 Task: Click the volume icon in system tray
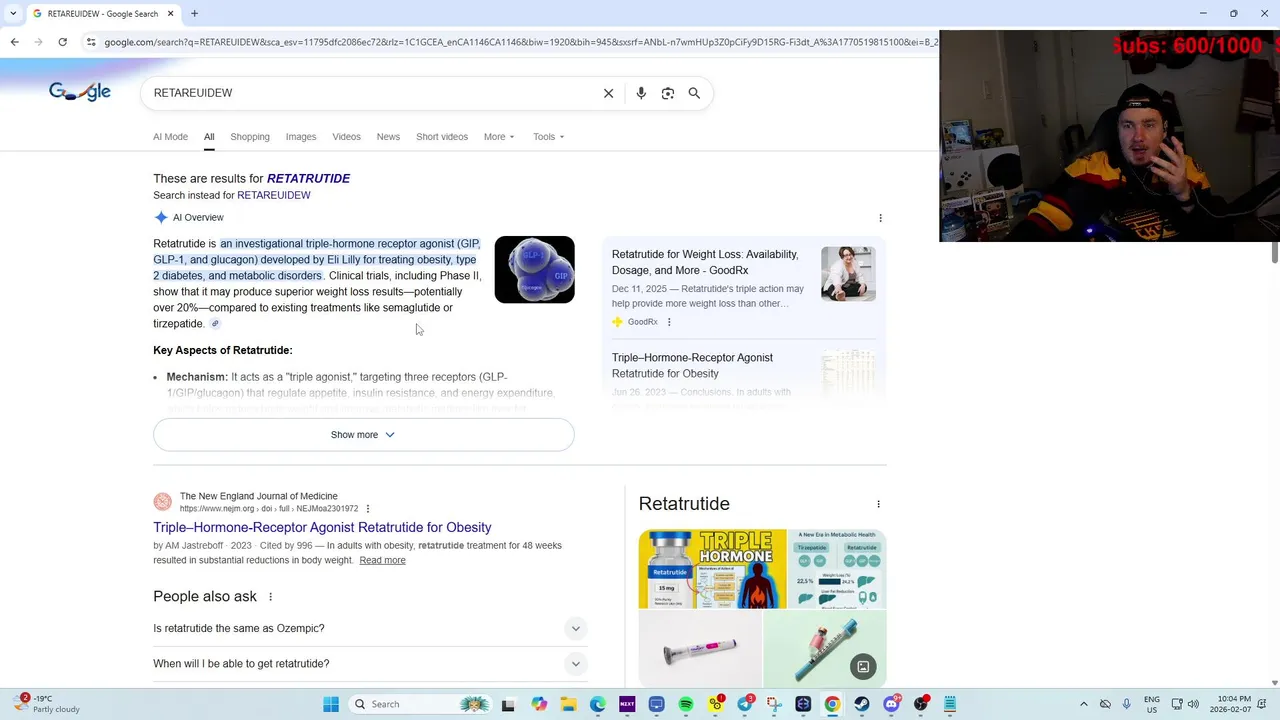(1192, 704)
